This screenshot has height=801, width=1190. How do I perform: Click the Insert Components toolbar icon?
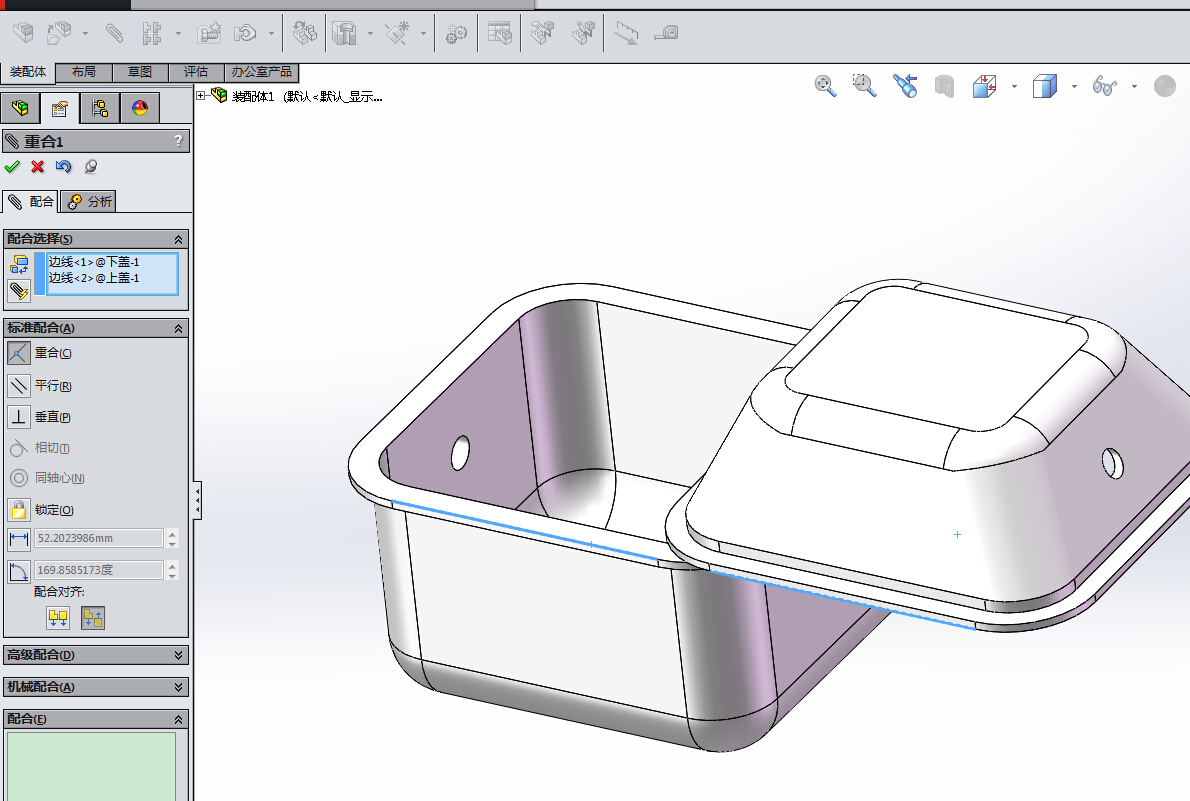point(24,33)
